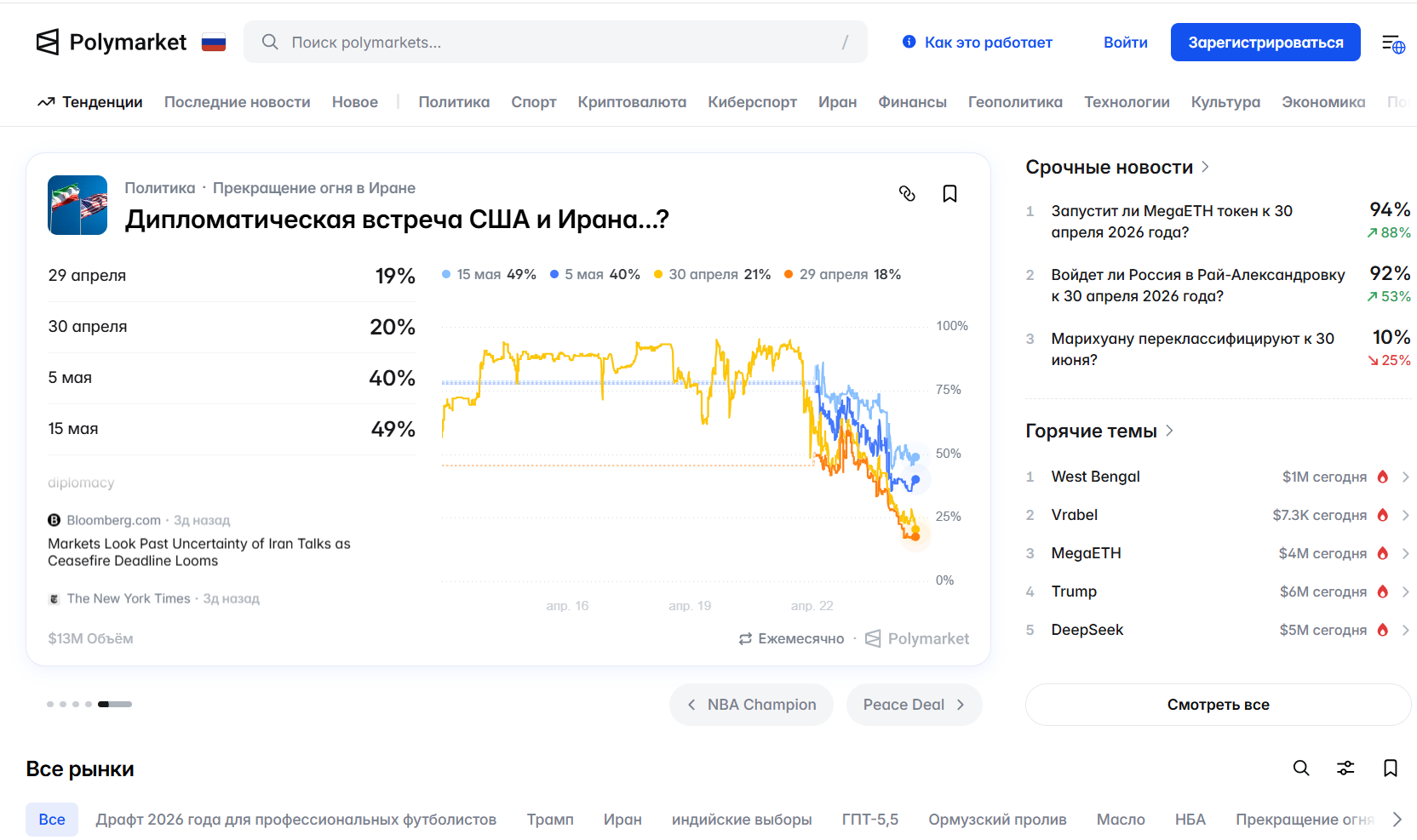Toggle the bookmarks filter in All Markets

coord(1390,769)
